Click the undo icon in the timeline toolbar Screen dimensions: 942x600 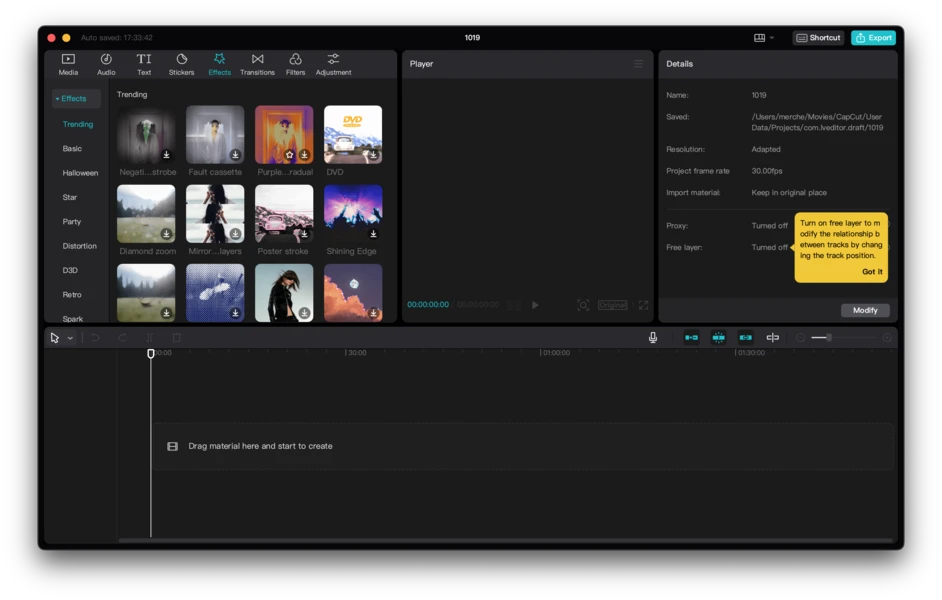coord(95,337)
